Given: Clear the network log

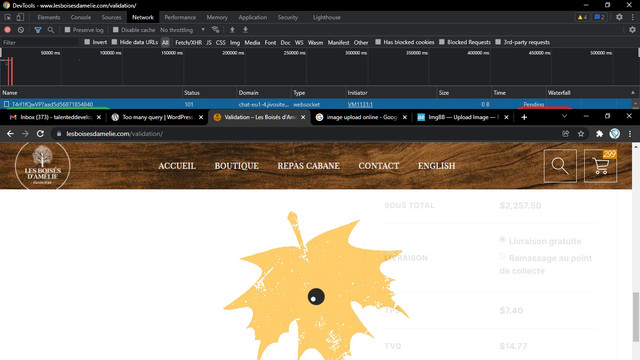Looking at the screenshot, I should [x=21, y=30].
